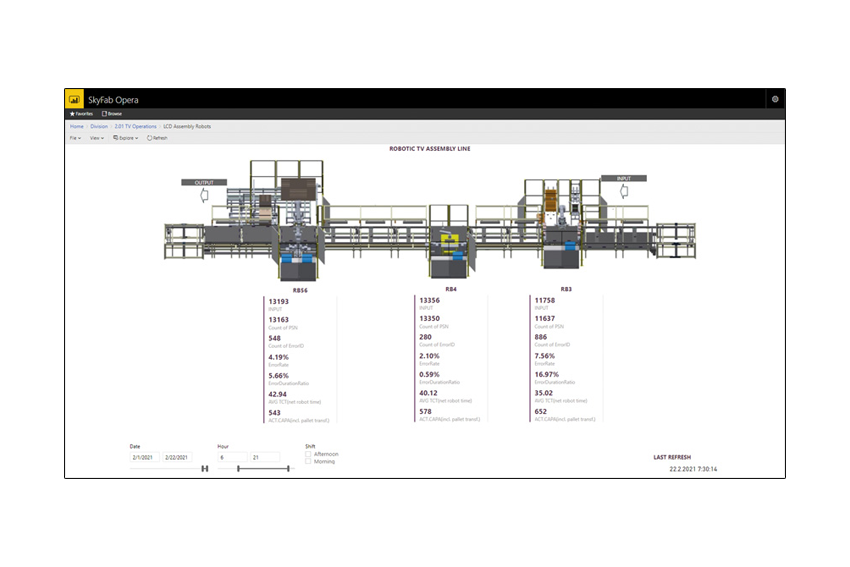Grab the Date range slider handle

pyautogui.click(x=205, y=469)
